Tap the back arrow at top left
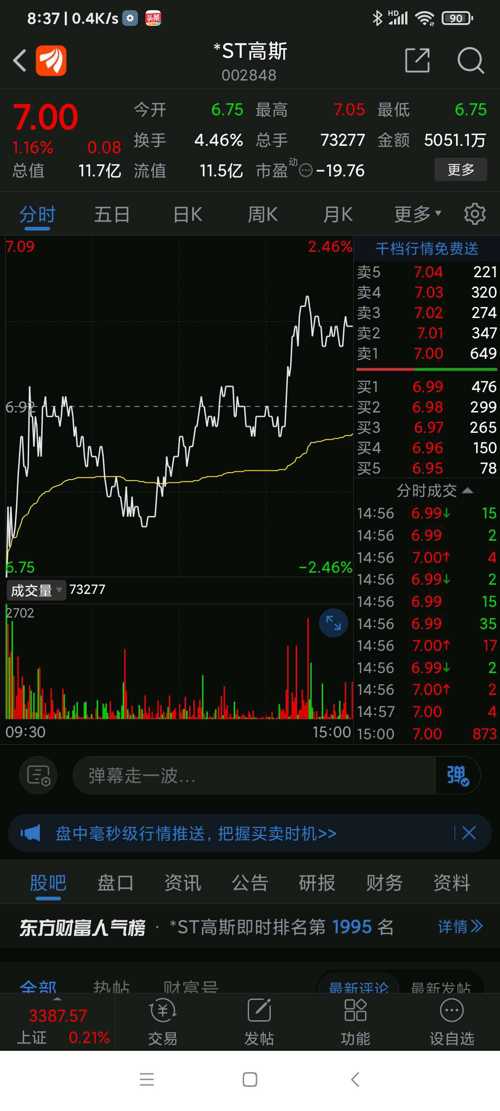This screenshot has height=1111, width=500. pyautogui.click(x=20, y=61)
